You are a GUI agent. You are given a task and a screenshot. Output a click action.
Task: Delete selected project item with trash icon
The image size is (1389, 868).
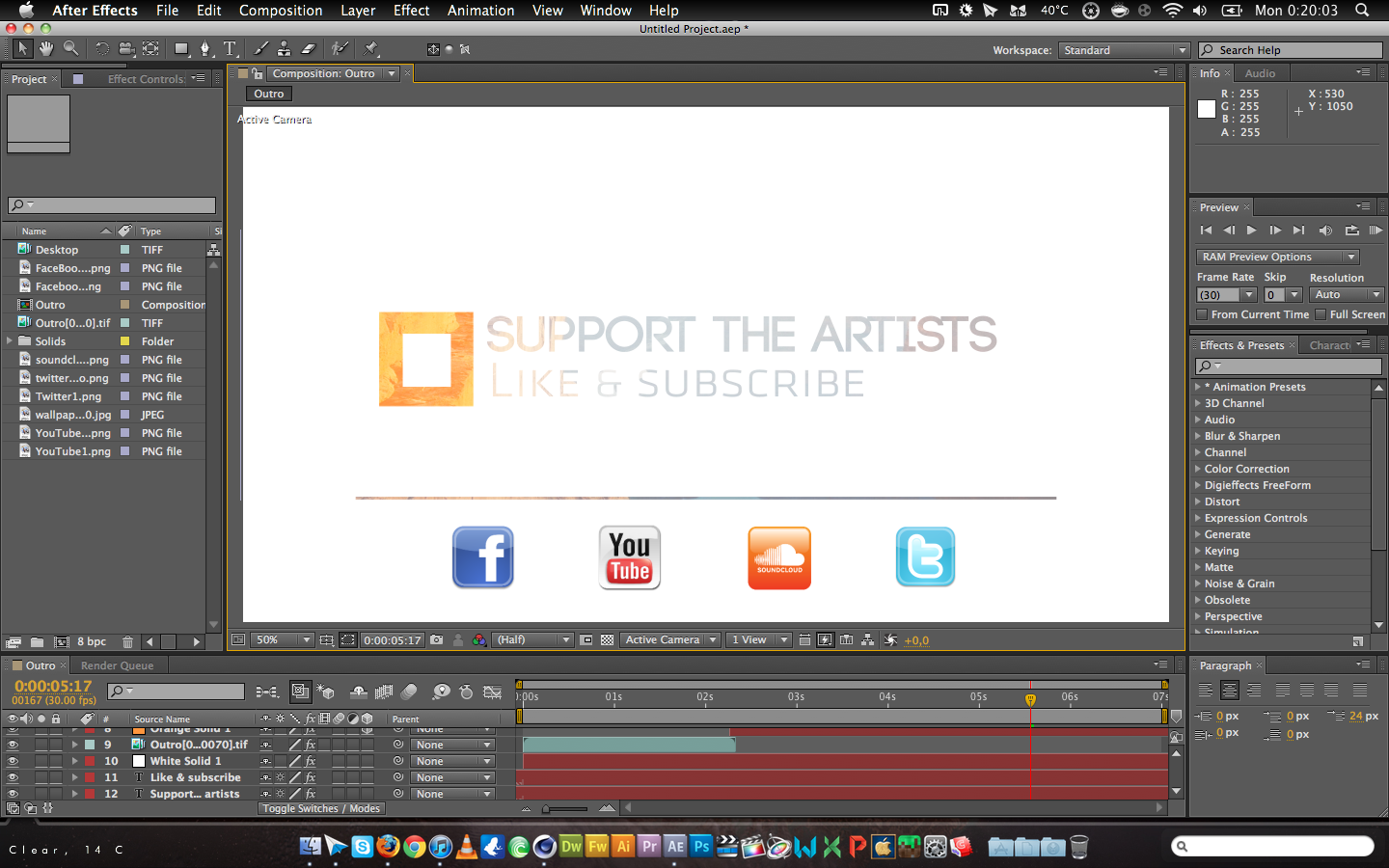127,641
